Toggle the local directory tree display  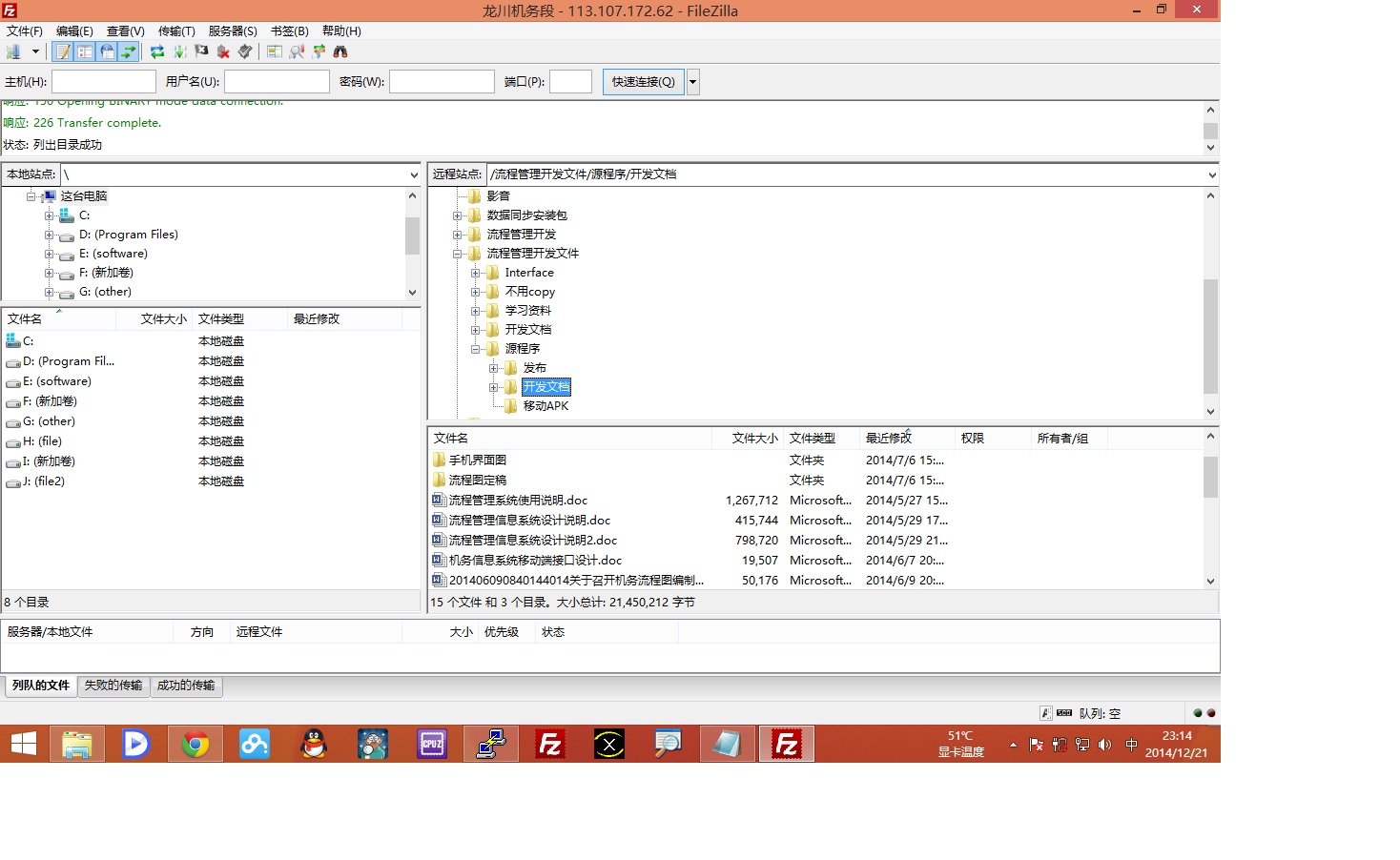[85, 51]
